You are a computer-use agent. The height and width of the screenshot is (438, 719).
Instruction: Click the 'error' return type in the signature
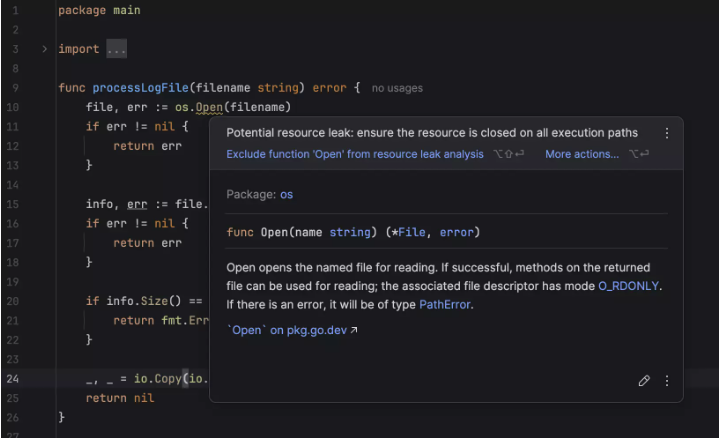tap(329, 88)
